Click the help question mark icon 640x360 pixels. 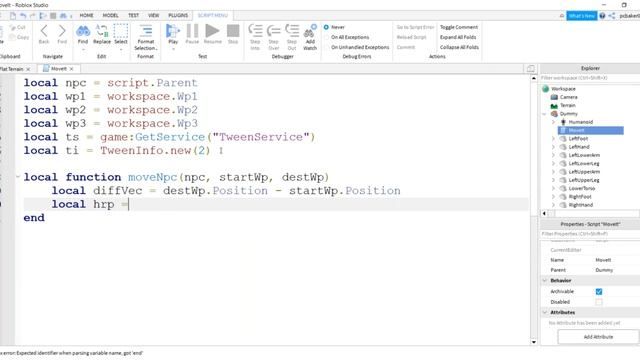pos(602,16)
